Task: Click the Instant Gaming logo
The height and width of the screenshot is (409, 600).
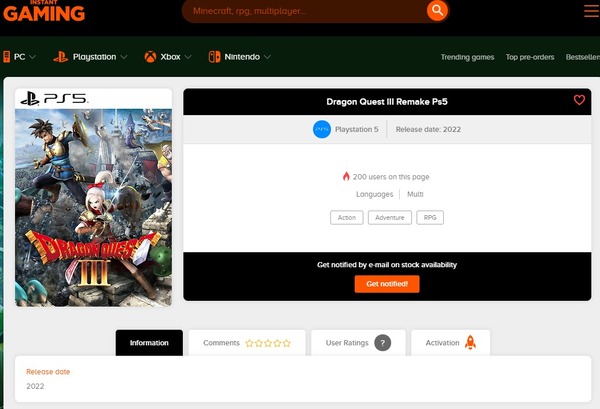Action: [44, 11]
